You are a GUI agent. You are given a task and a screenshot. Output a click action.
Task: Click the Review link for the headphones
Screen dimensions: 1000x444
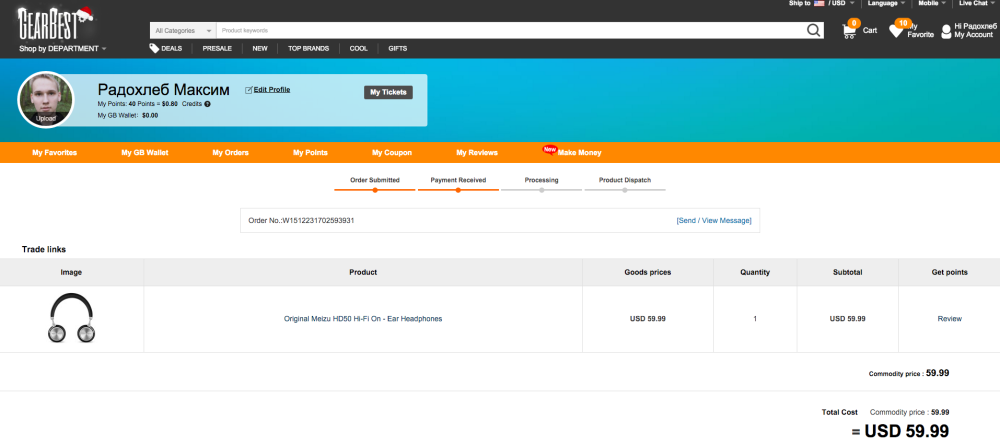pos(950,318)
